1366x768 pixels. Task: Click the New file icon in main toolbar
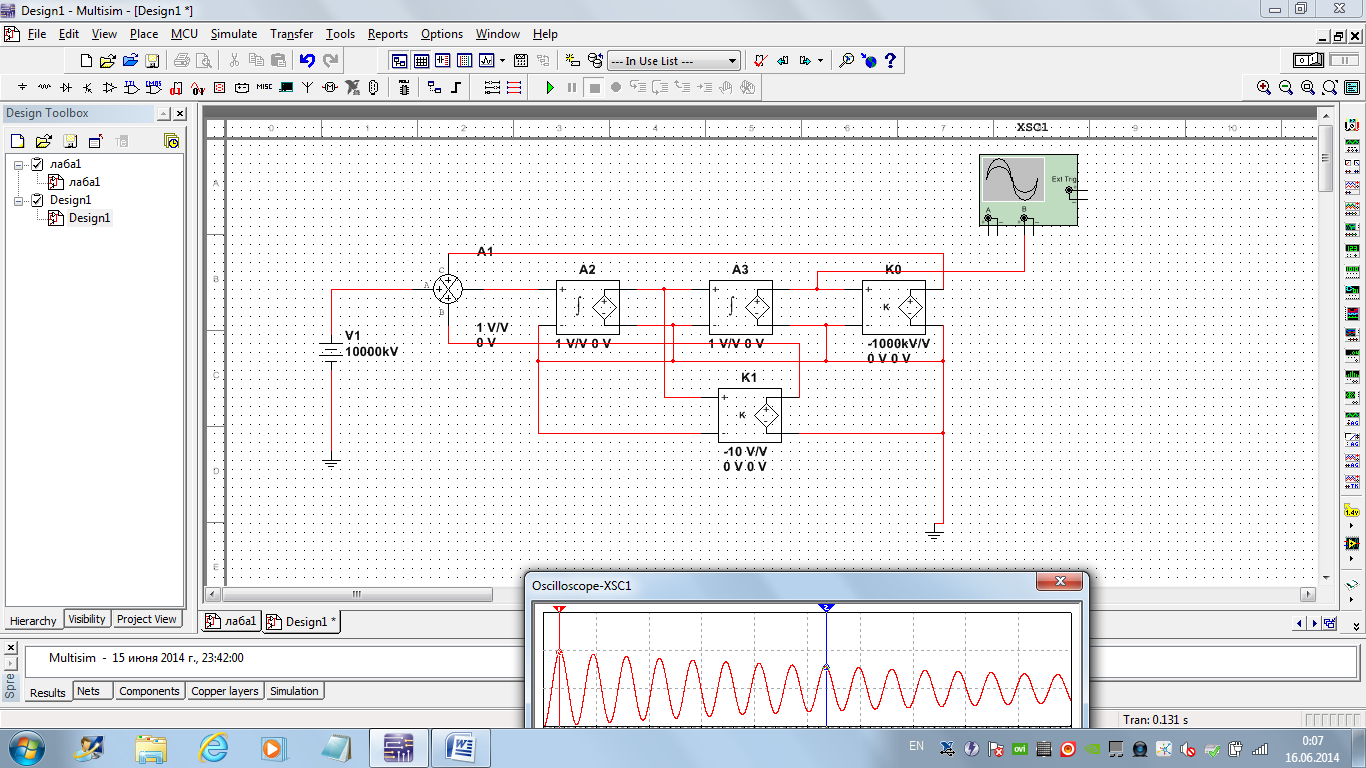pyautogui.click(x=86, y=61)
